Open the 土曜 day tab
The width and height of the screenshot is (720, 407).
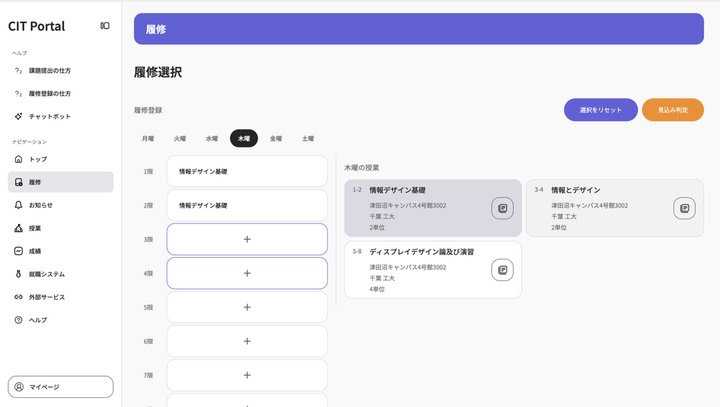click(x=308, y=139)
